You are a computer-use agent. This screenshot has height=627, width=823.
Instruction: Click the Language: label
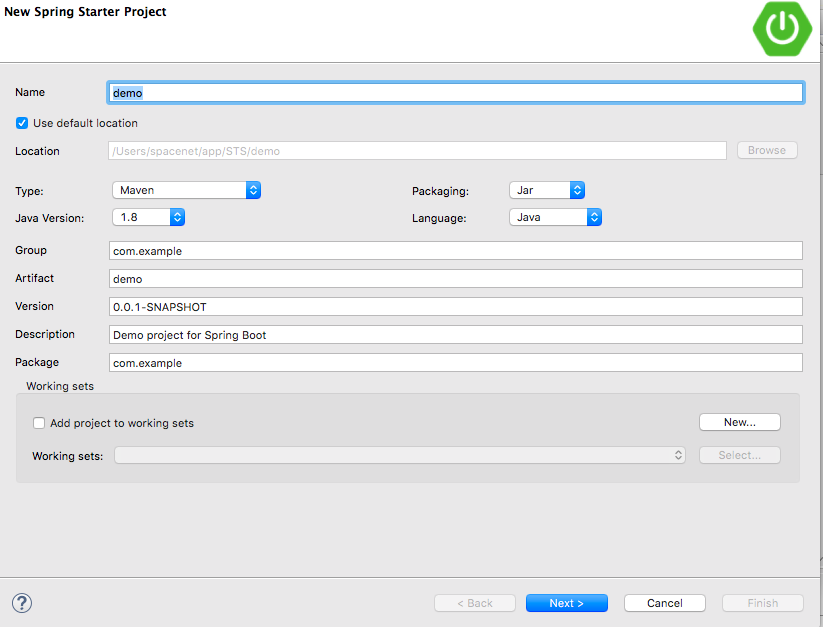tap(439, 218)
